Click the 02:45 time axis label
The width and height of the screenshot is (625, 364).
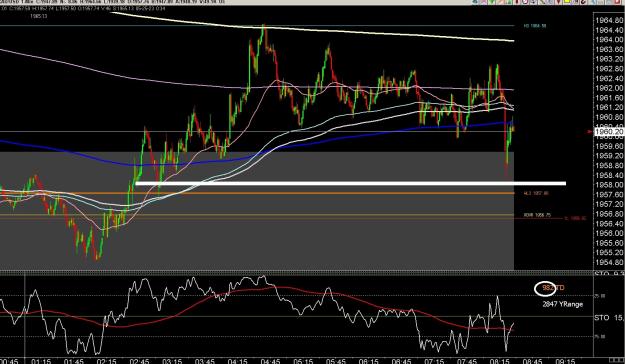click(x=139, y=361)
